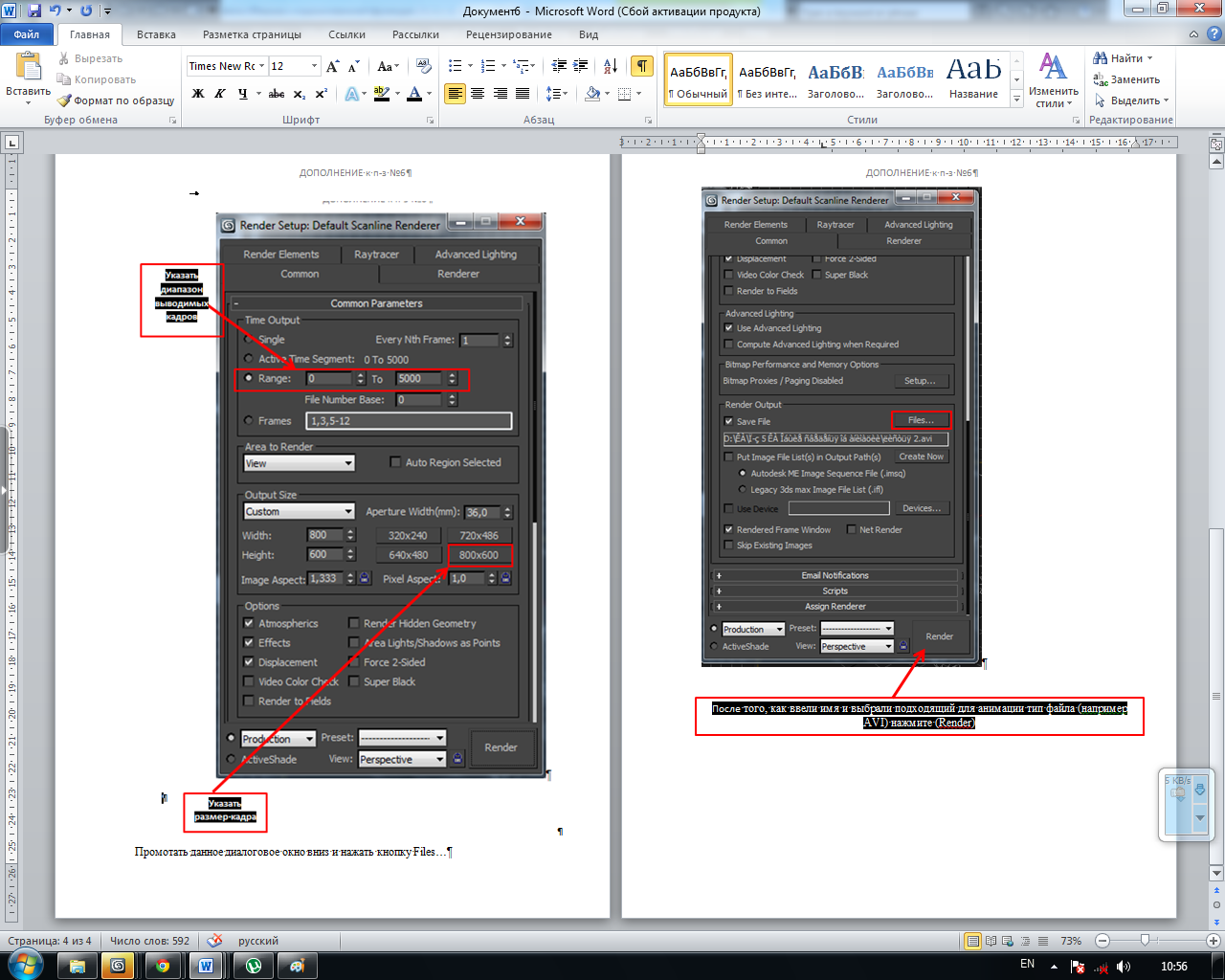
Task: Open the borders dropdown arrow
Action: (x=638, y=94)
